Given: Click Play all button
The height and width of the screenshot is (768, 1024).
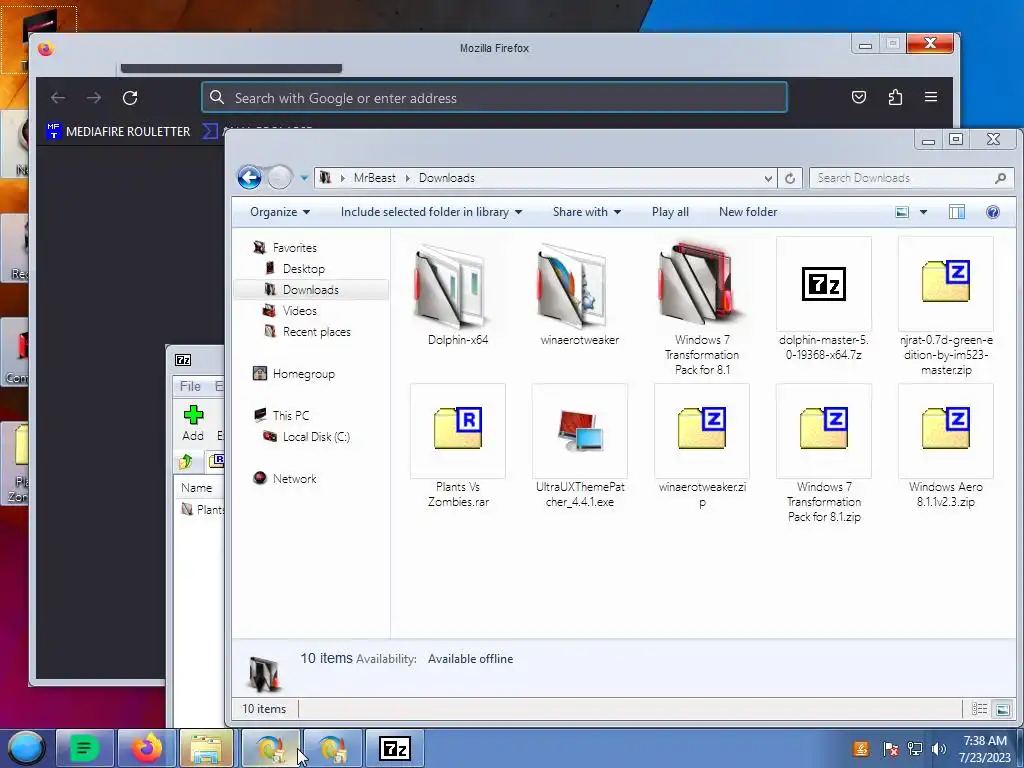Looking at the screenshot, I should tap(670, 212).
